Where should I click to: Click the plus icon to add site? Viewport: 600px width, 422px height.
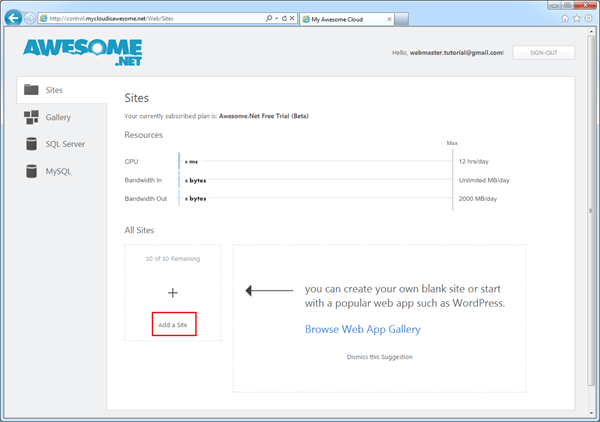click(x=173, y=293)
